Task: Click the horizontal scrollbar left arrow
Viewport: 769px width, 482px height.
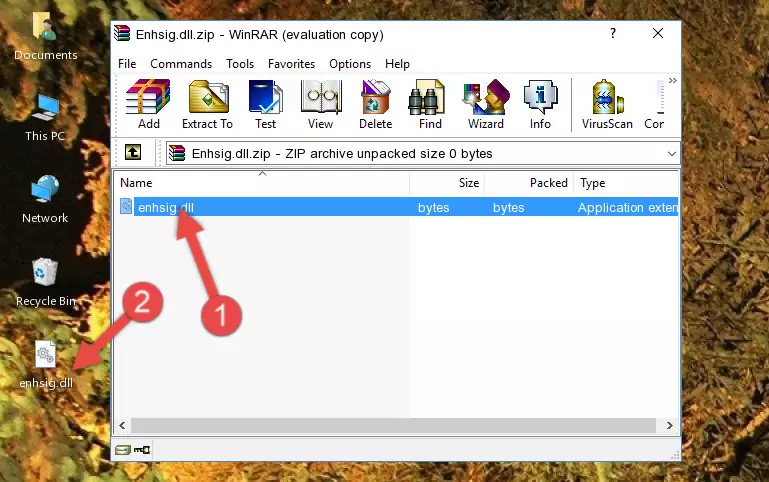Action: click(123, 425)
